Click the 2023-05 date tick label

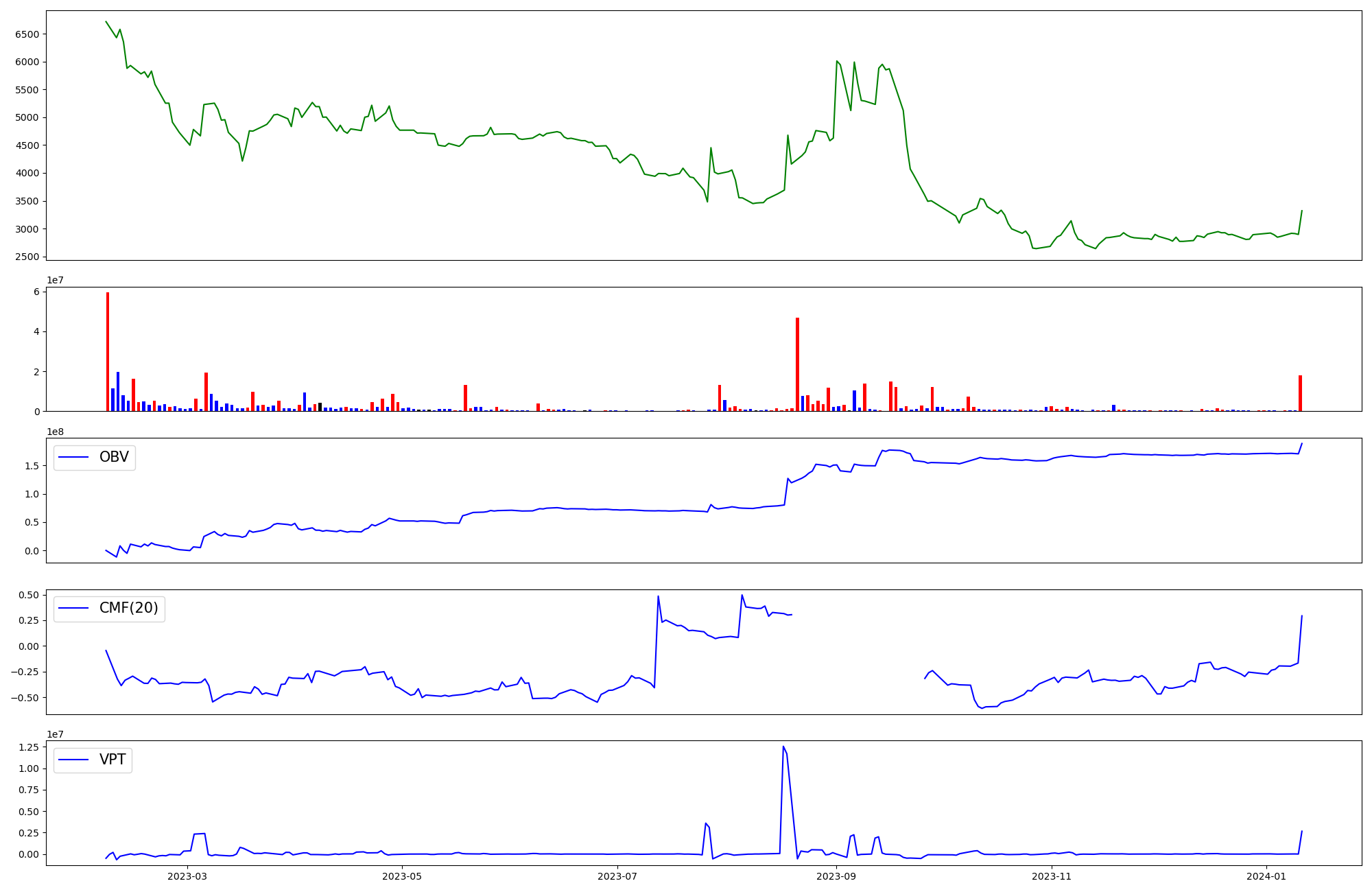coord(402,876)
